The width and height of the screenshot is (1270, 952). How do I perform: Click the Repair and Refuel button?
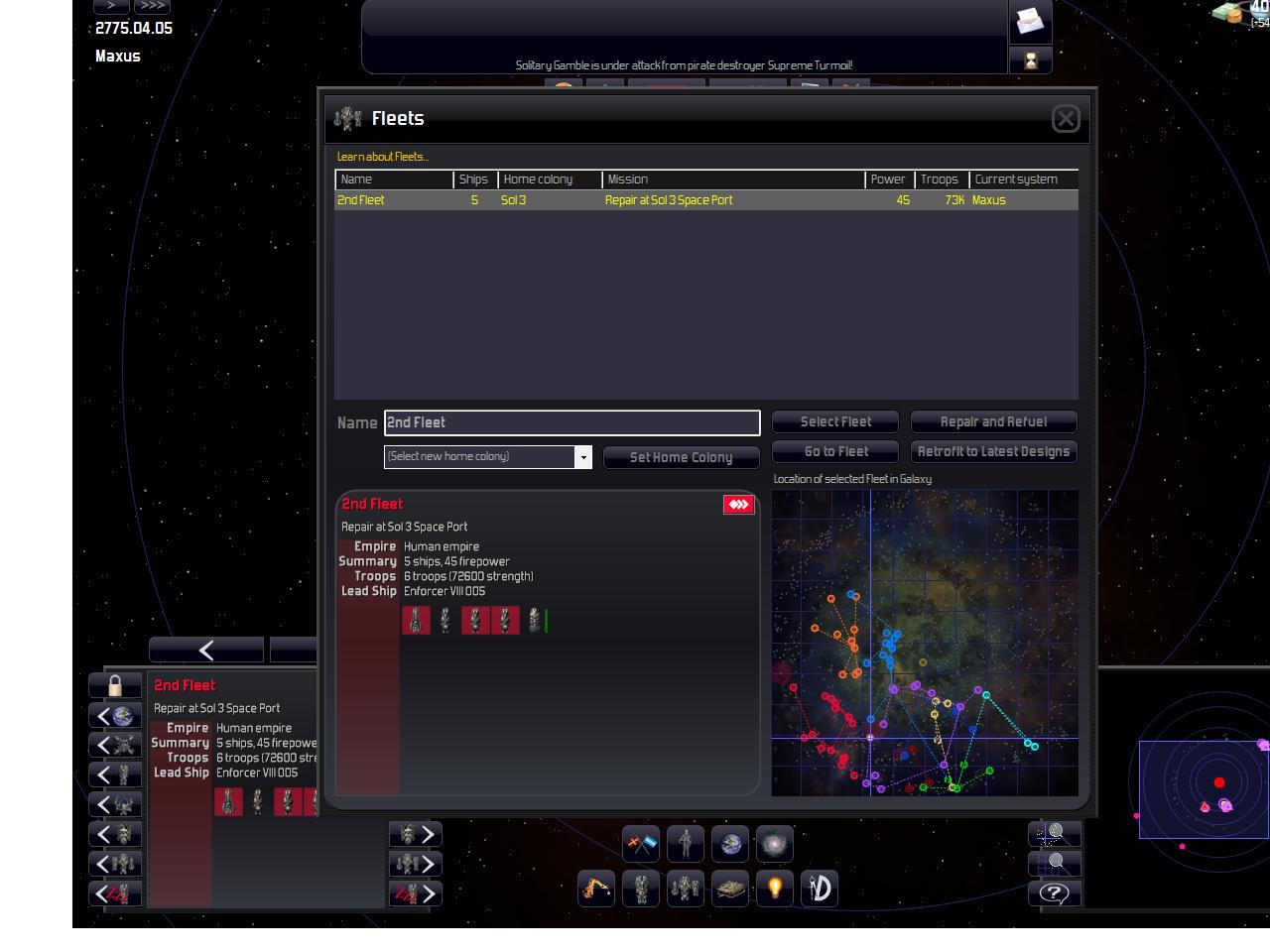(993, 421)
